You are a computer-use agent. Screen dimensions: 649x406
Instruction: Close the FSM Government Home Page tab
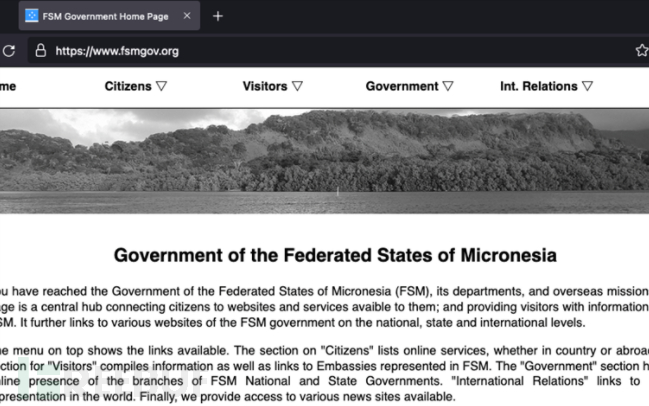coord(187,16)
